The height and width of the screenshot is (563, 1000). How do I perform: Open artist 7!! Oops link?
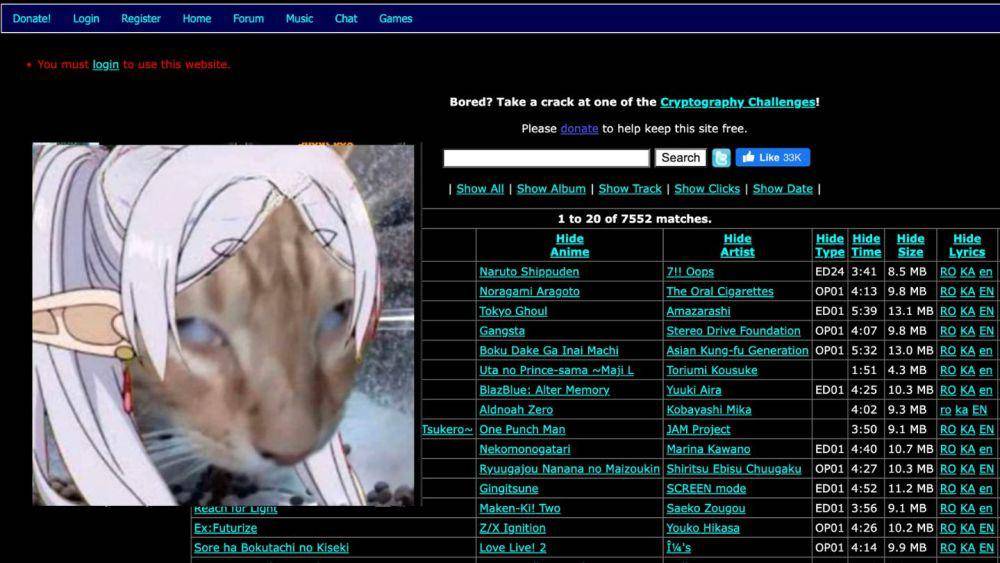click(x=690, y=272)
